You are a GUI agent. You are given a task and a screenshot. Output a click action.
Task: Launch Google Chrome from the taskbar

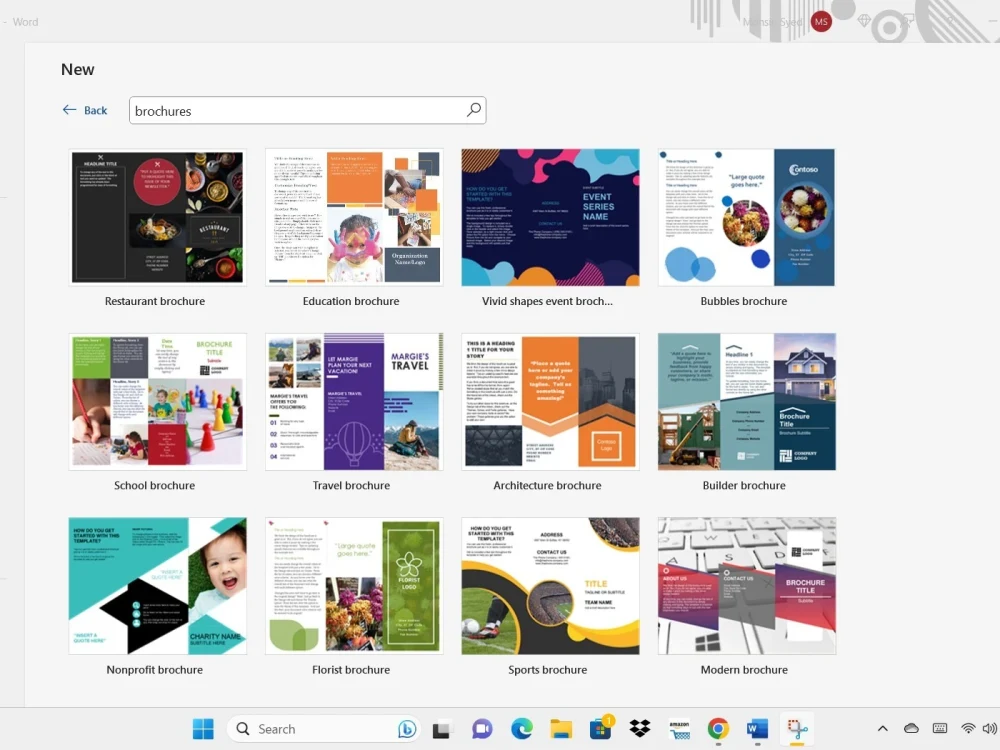click(x=718, y=729)
